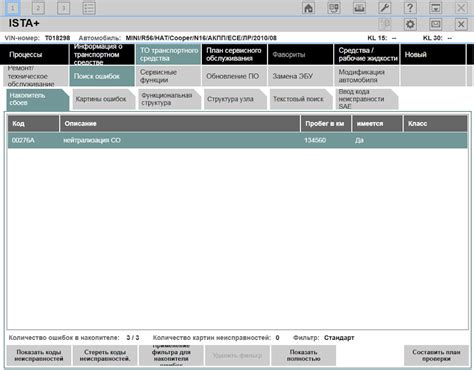474x370 pixels.
Task: Select session tab number 2 icon
Action: click(x=38, y=8)
